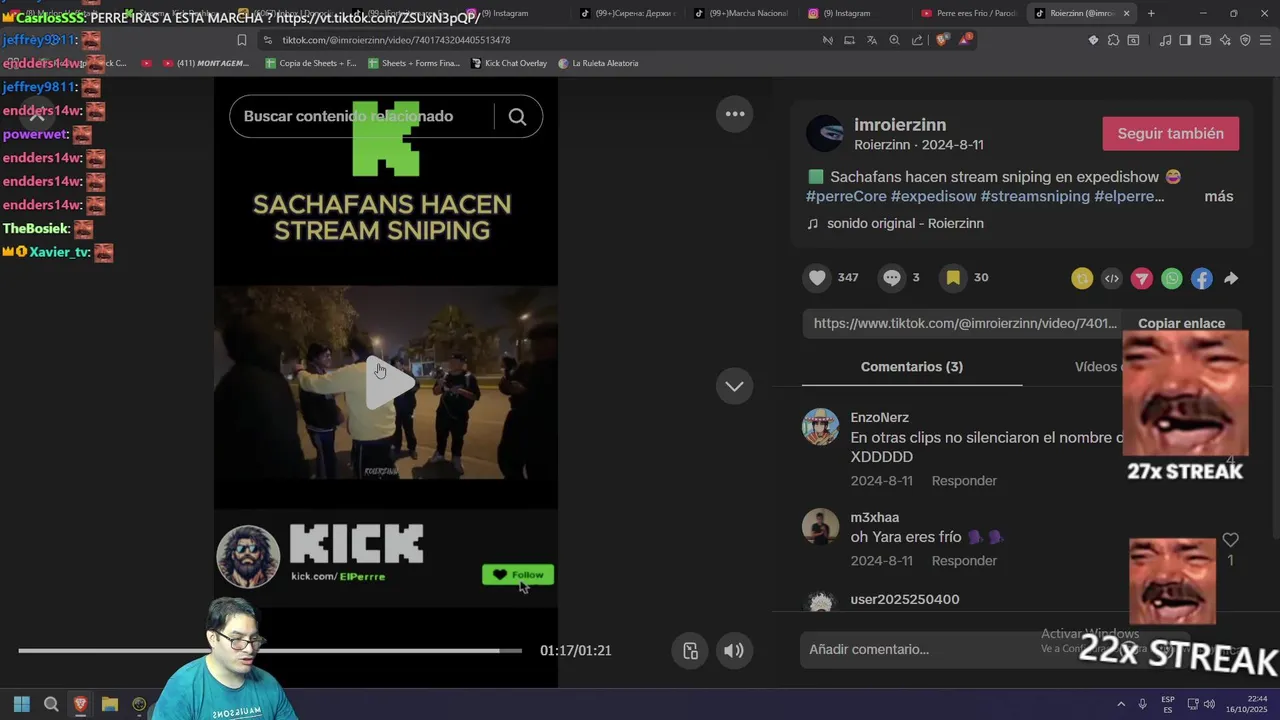Go to next video with down chevron
The height and width of the screenshot is (720, 1280).
[734, 386]
